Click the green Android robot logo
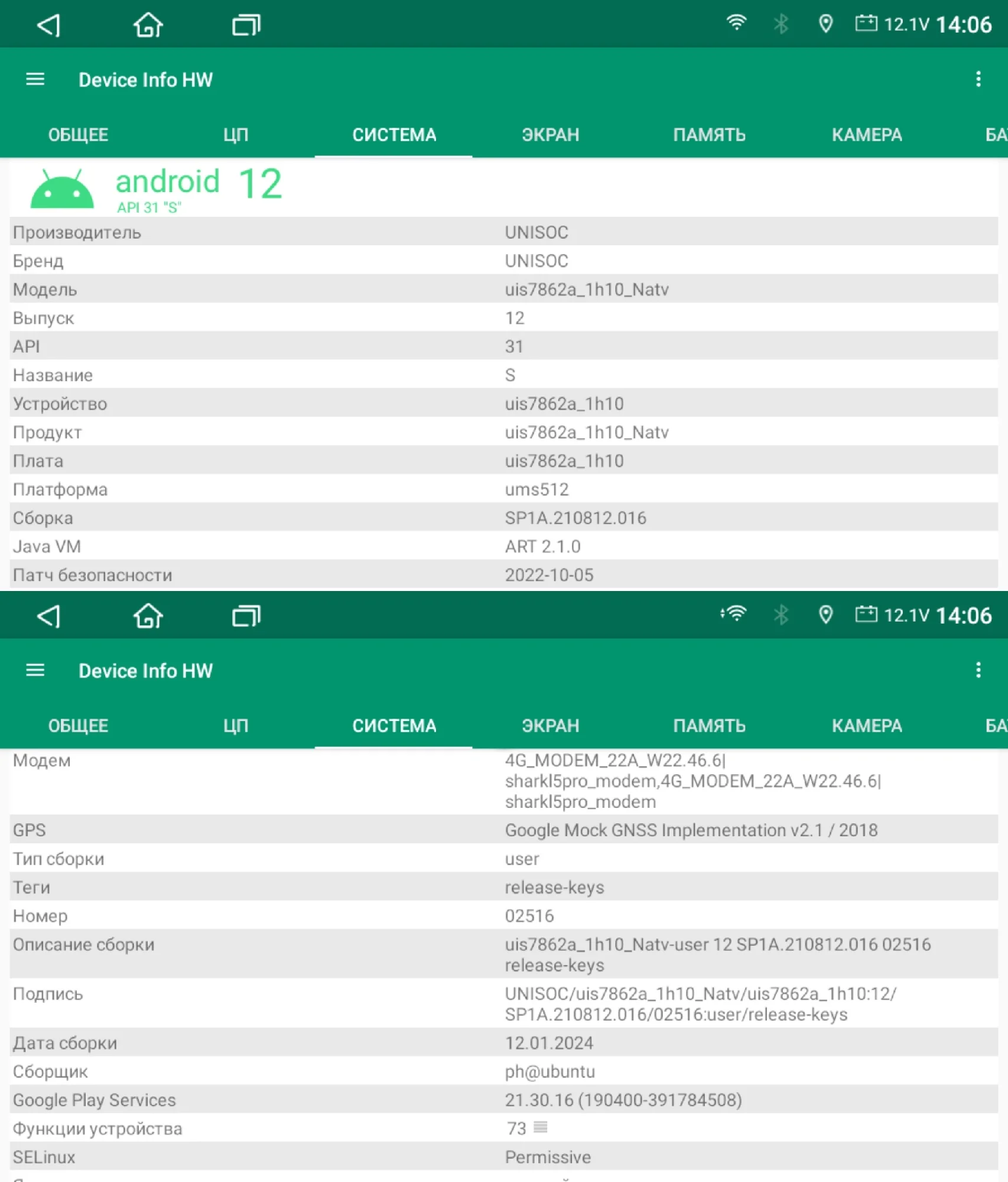The image size is (1008, 1182). [x=62, y=189]
